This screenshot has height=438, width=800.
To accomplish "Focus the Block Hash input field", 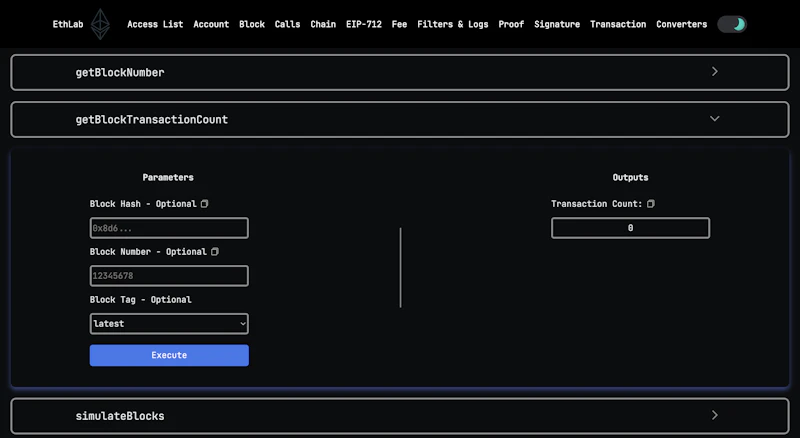I will pos(169,228).
